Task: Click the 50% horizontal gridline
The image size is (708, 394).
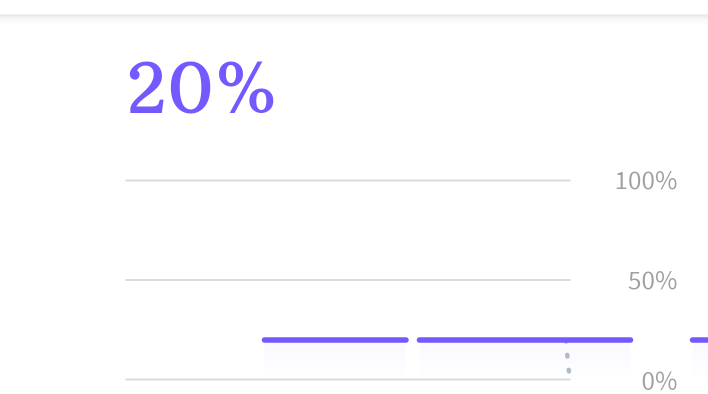Action: tap(348, 280)
